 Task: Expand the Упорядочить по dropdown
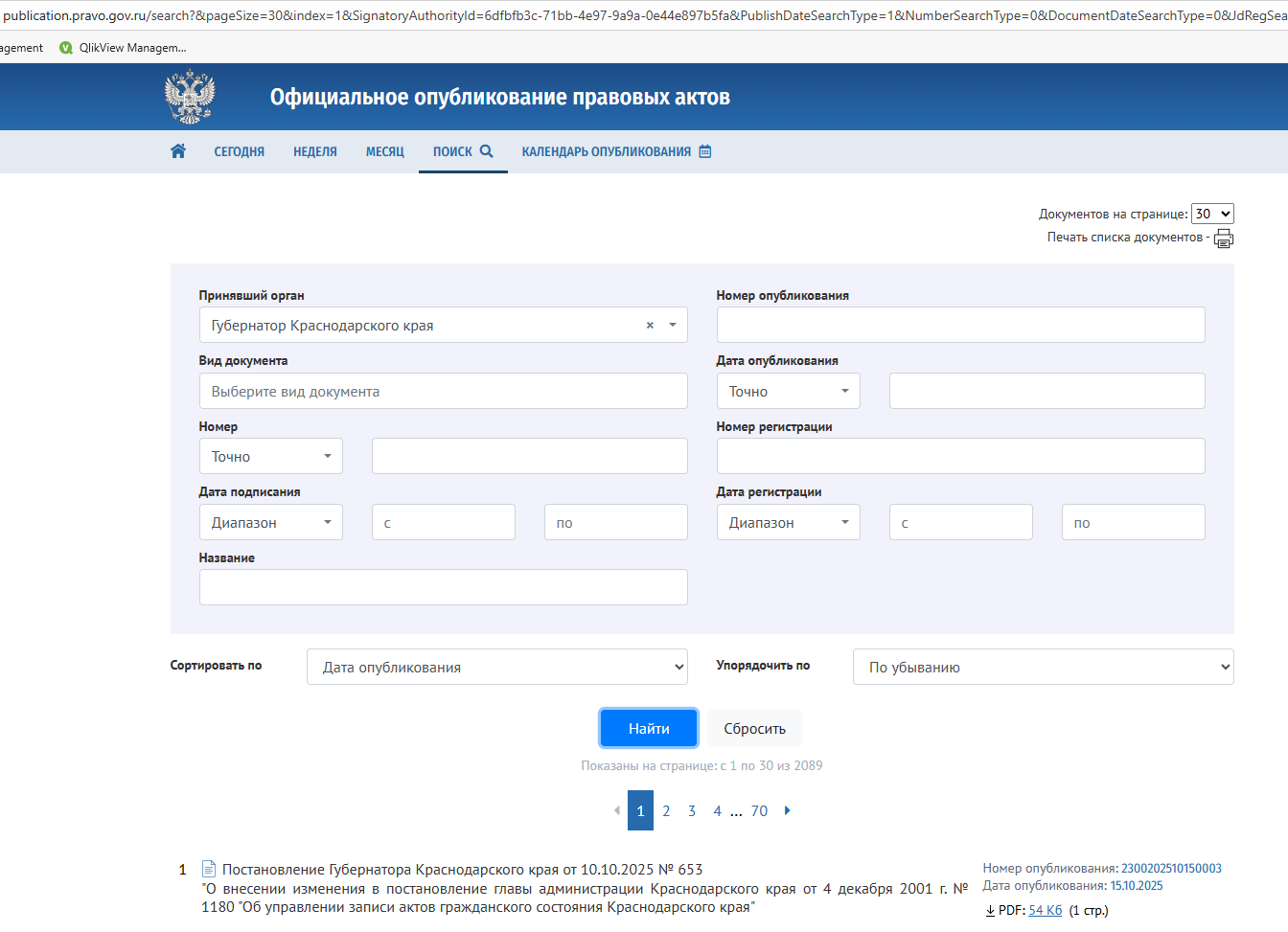coord(1043,667)
